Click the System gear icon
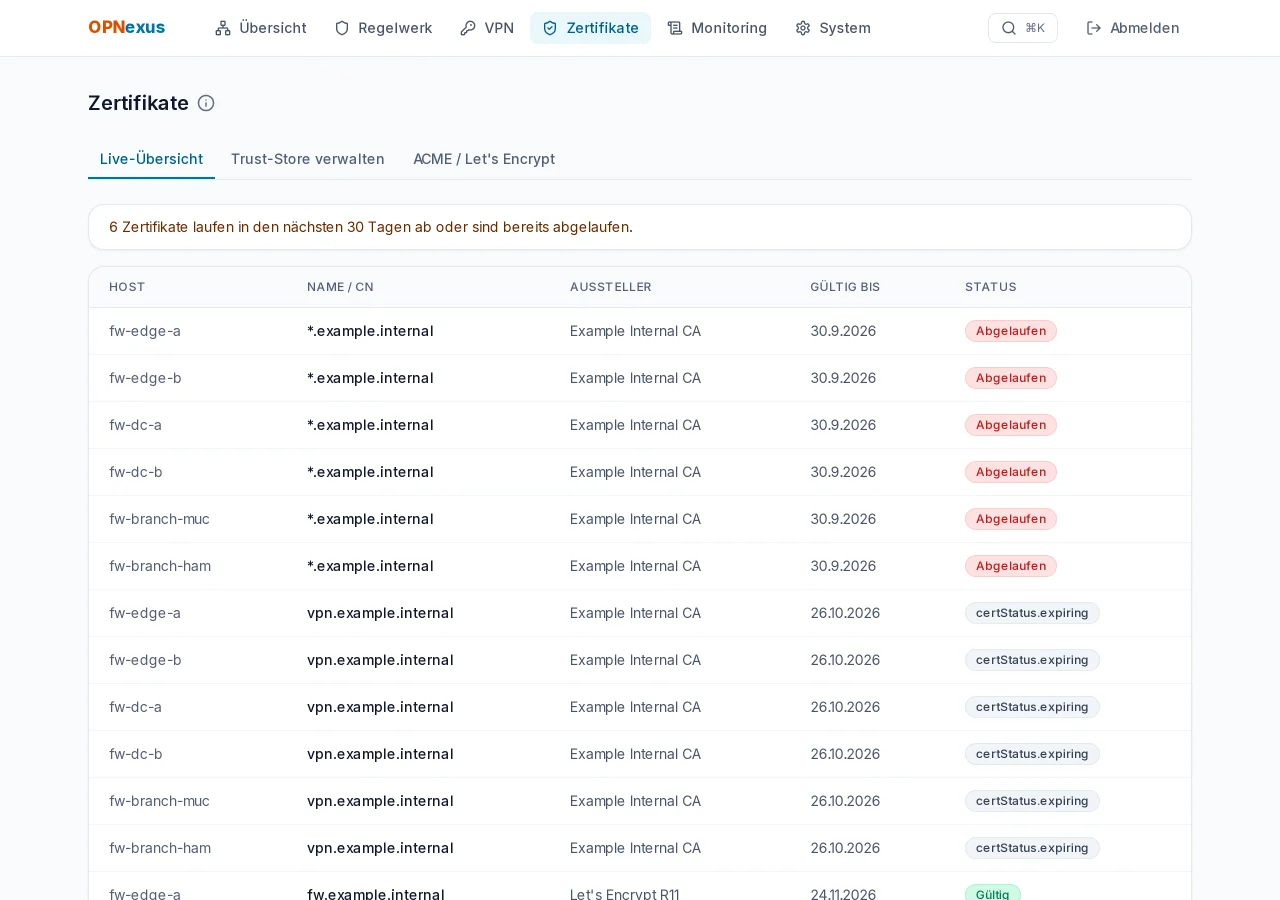 pos(803,28)
